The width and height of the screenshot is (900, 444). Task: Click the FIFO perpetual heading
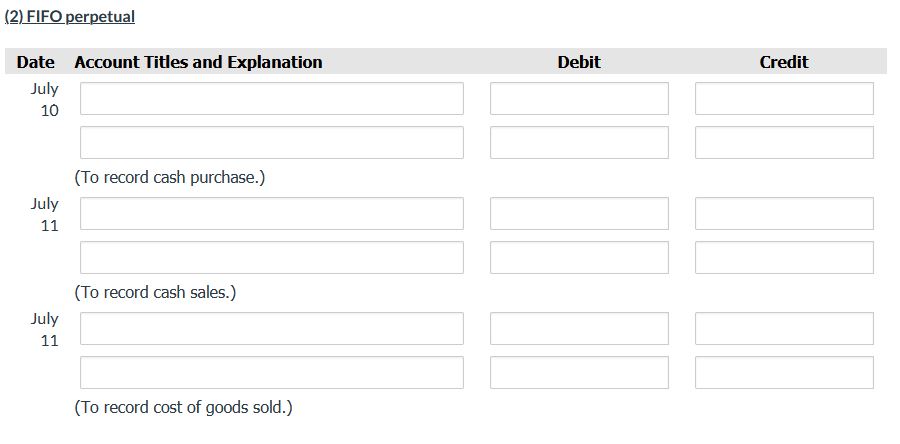(x=70, y=17)
